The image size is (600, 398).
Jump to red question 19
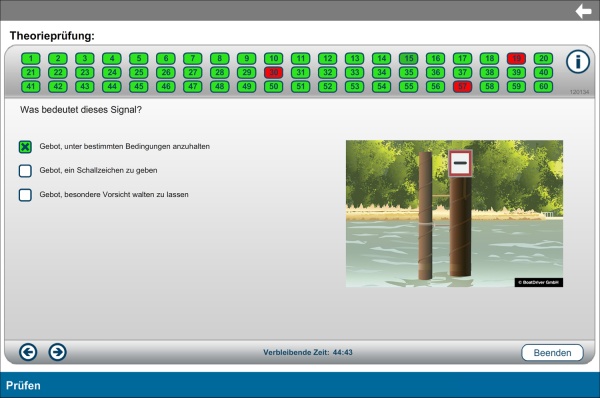(x=516, y=59)
